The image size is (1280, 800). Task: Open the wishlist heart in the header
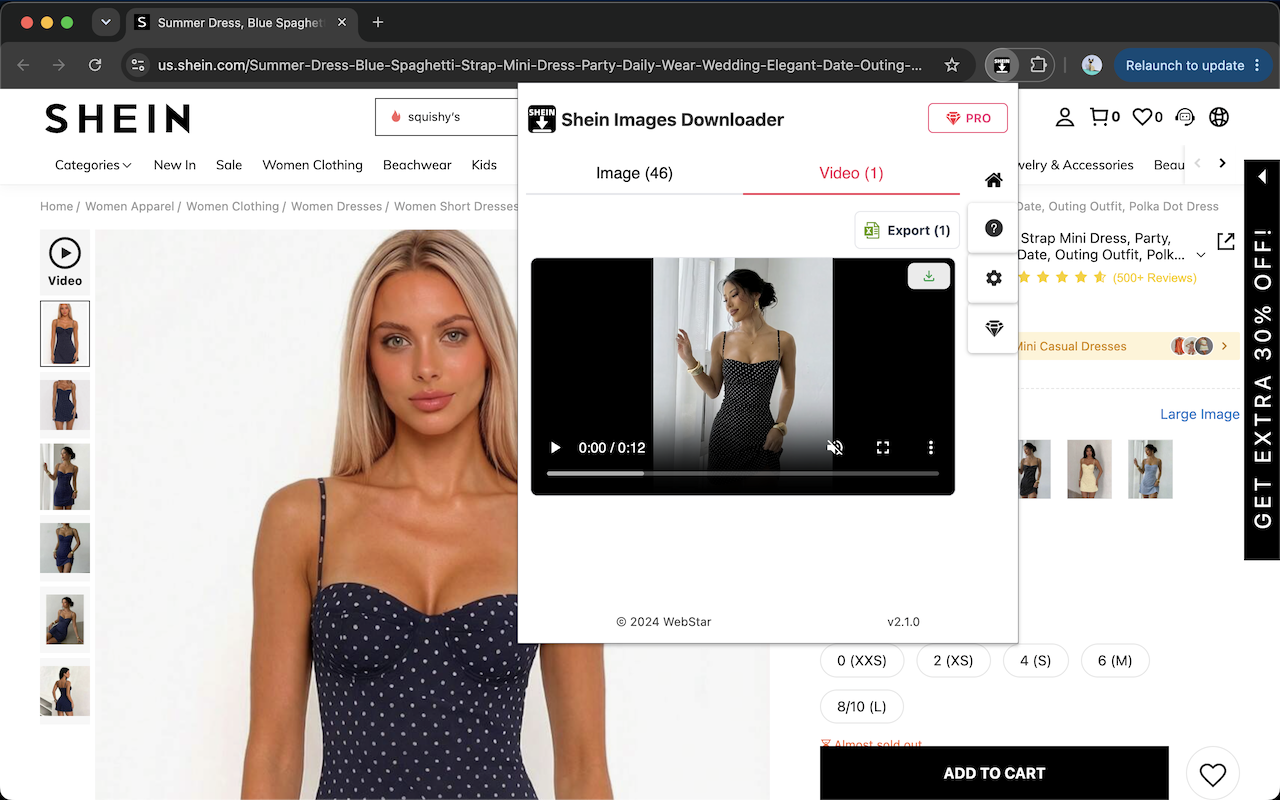tap(1147, 117)
